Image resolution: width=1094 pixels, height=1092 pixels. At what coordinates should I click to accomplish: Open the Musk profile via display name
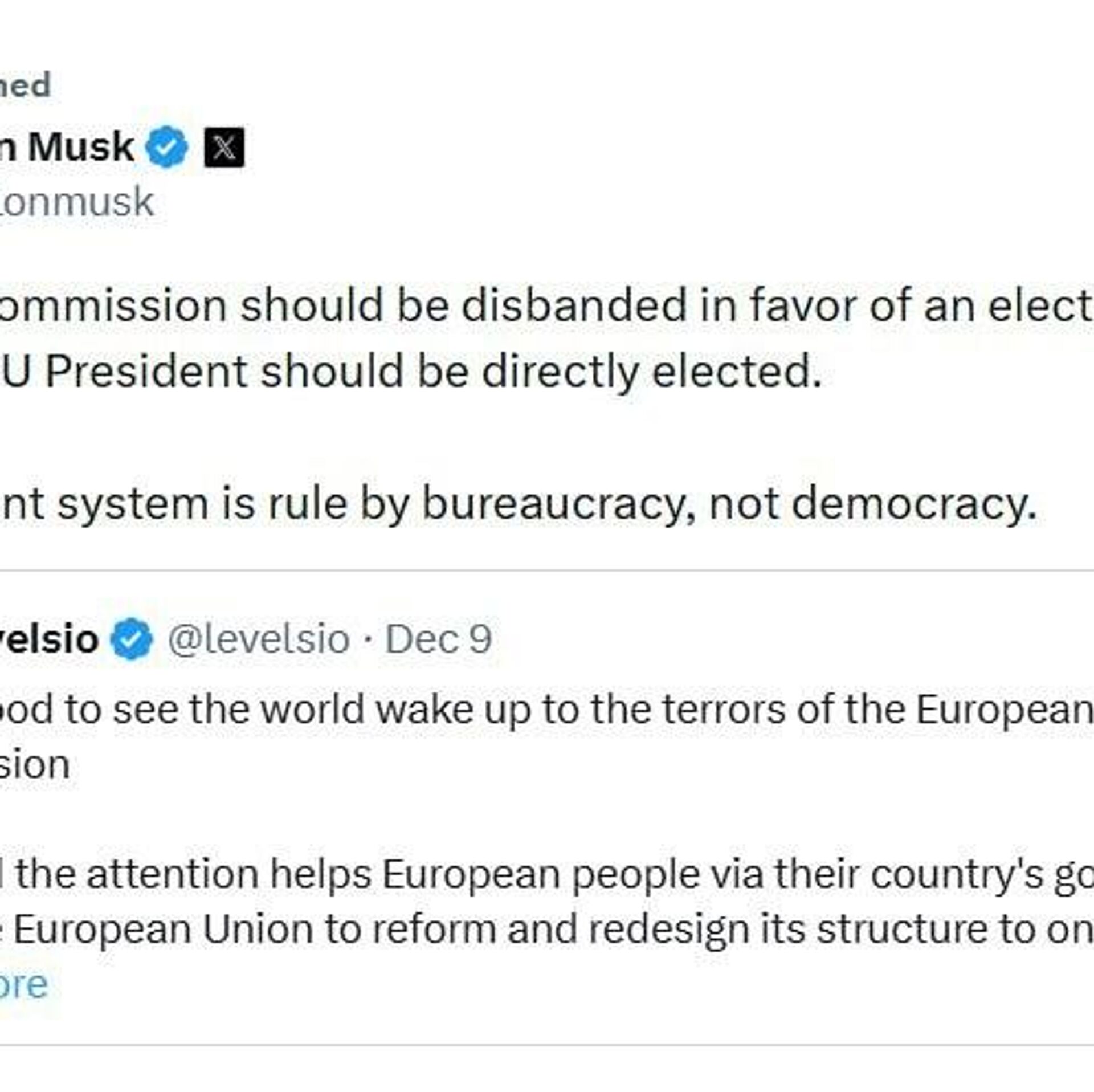click(67, 147)
